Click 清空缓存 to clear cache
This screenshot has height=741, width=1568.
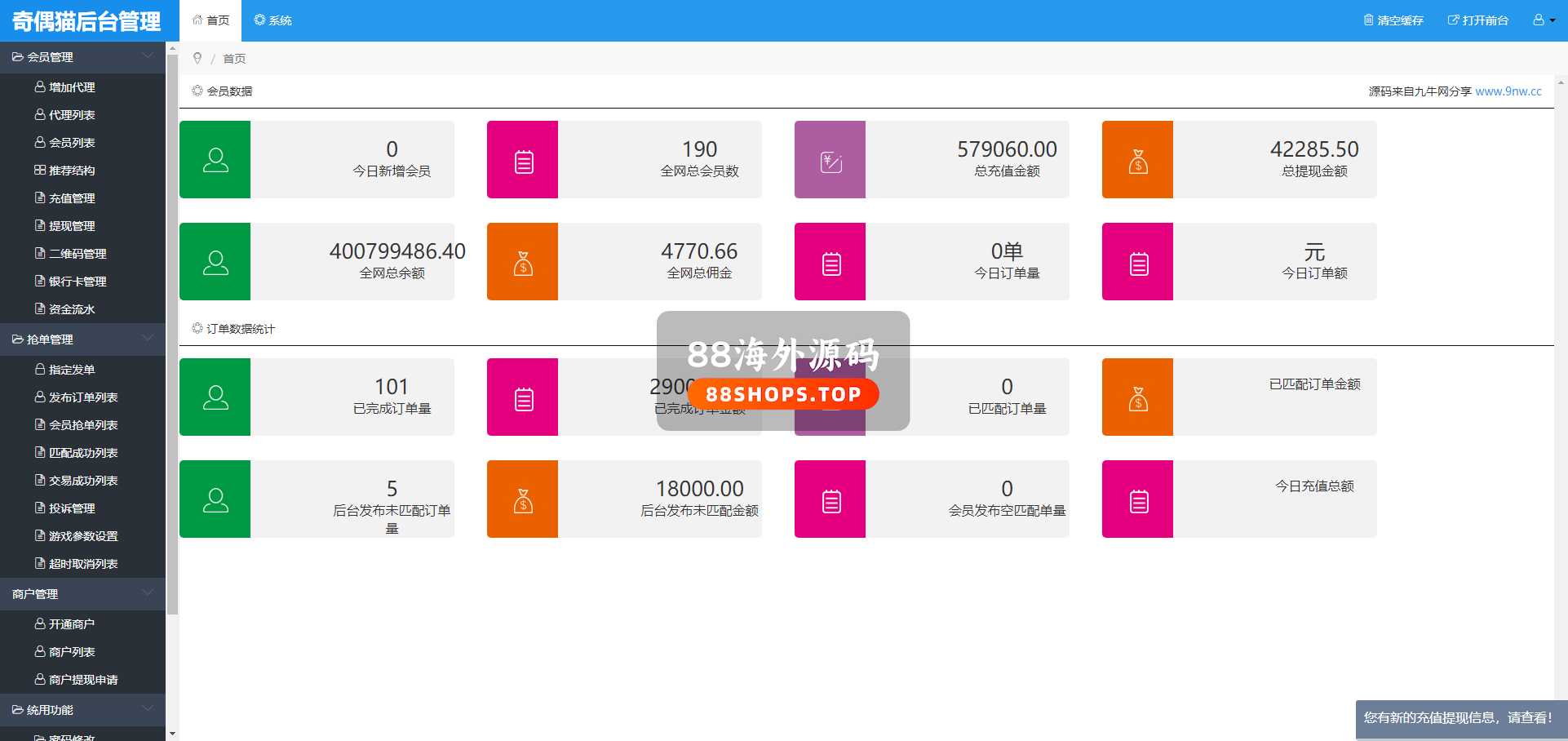[x=1393, y=20]
